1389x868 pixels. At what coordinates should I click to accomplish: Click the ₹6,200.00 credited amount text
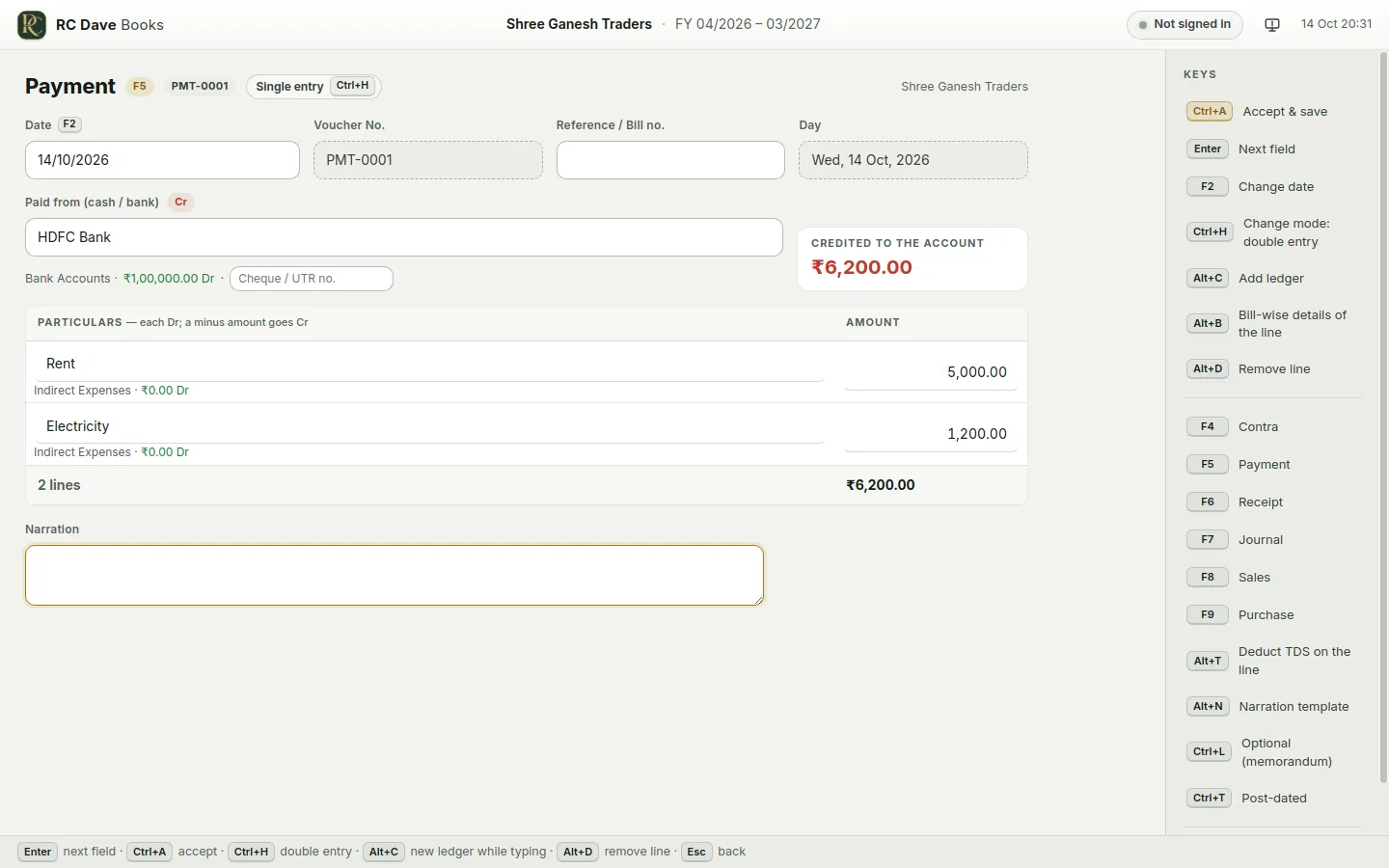click(x=861, y=267)
